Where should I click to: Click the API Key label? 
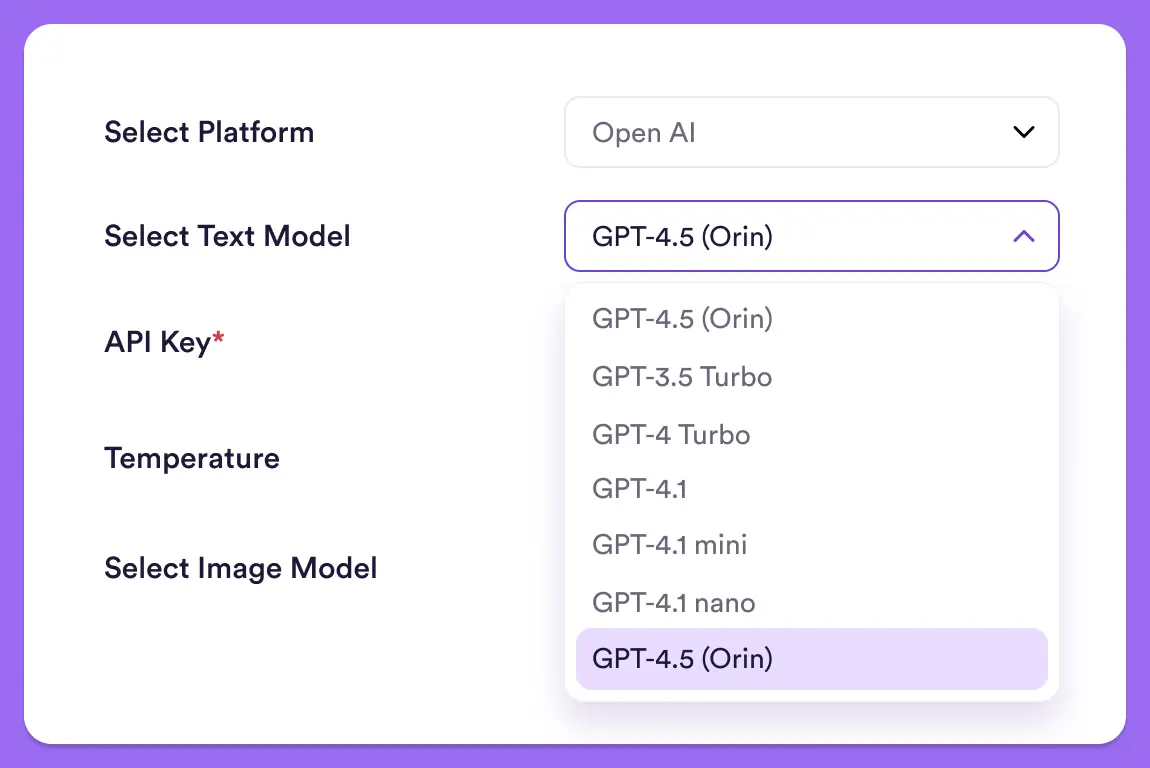(164, 343)
